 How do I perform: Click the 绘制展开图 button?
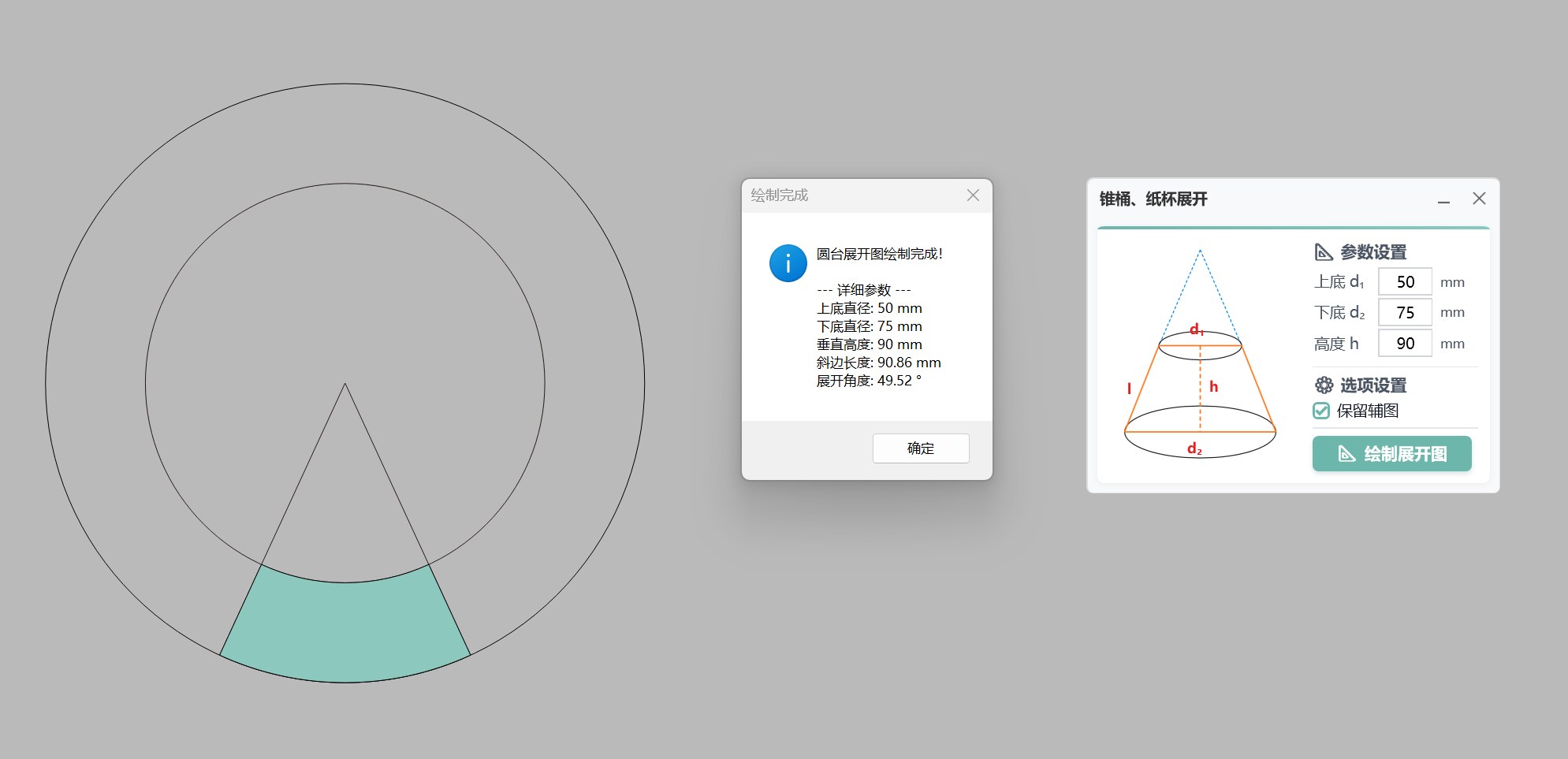[1392, 454]
